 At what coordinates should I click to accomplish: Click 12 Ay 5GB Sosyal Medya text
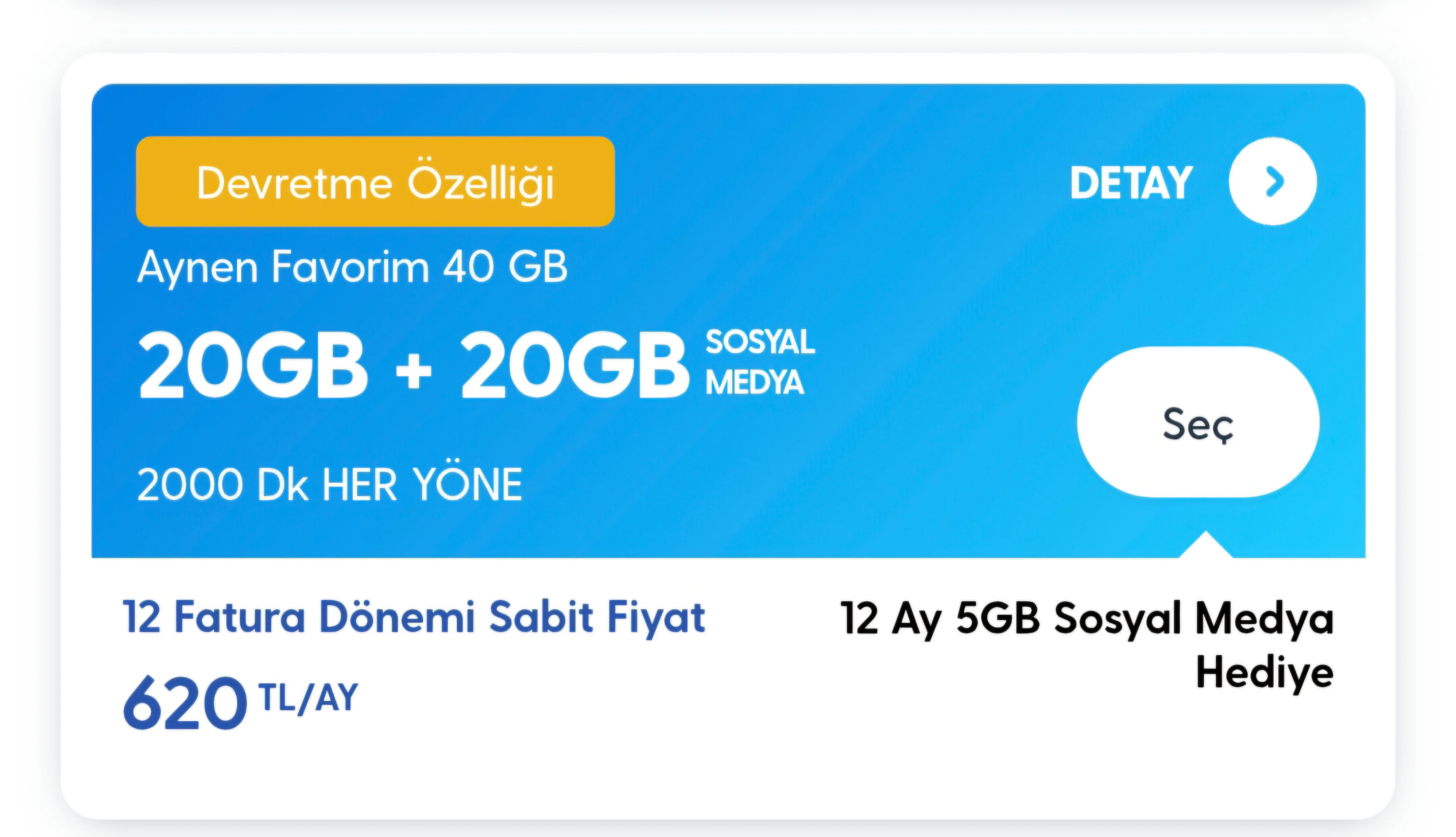coord(1086,619)
